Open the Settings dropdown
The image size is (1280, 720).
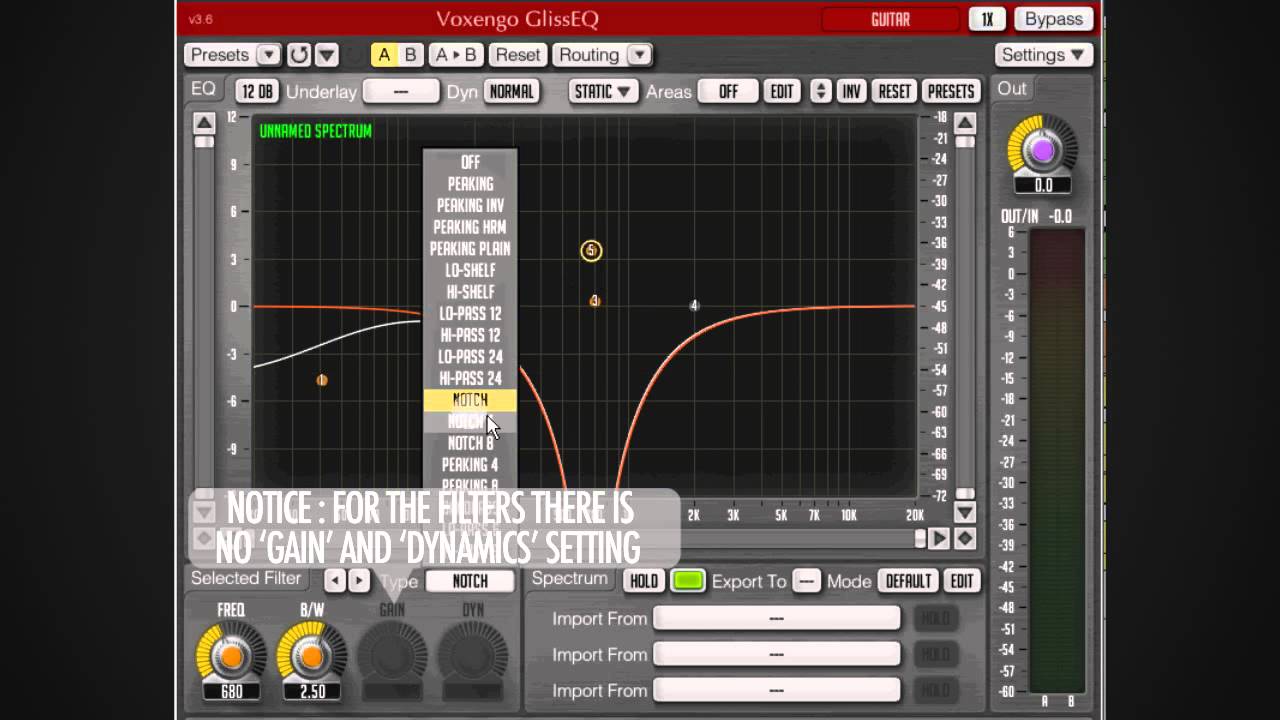(1043, 55)
